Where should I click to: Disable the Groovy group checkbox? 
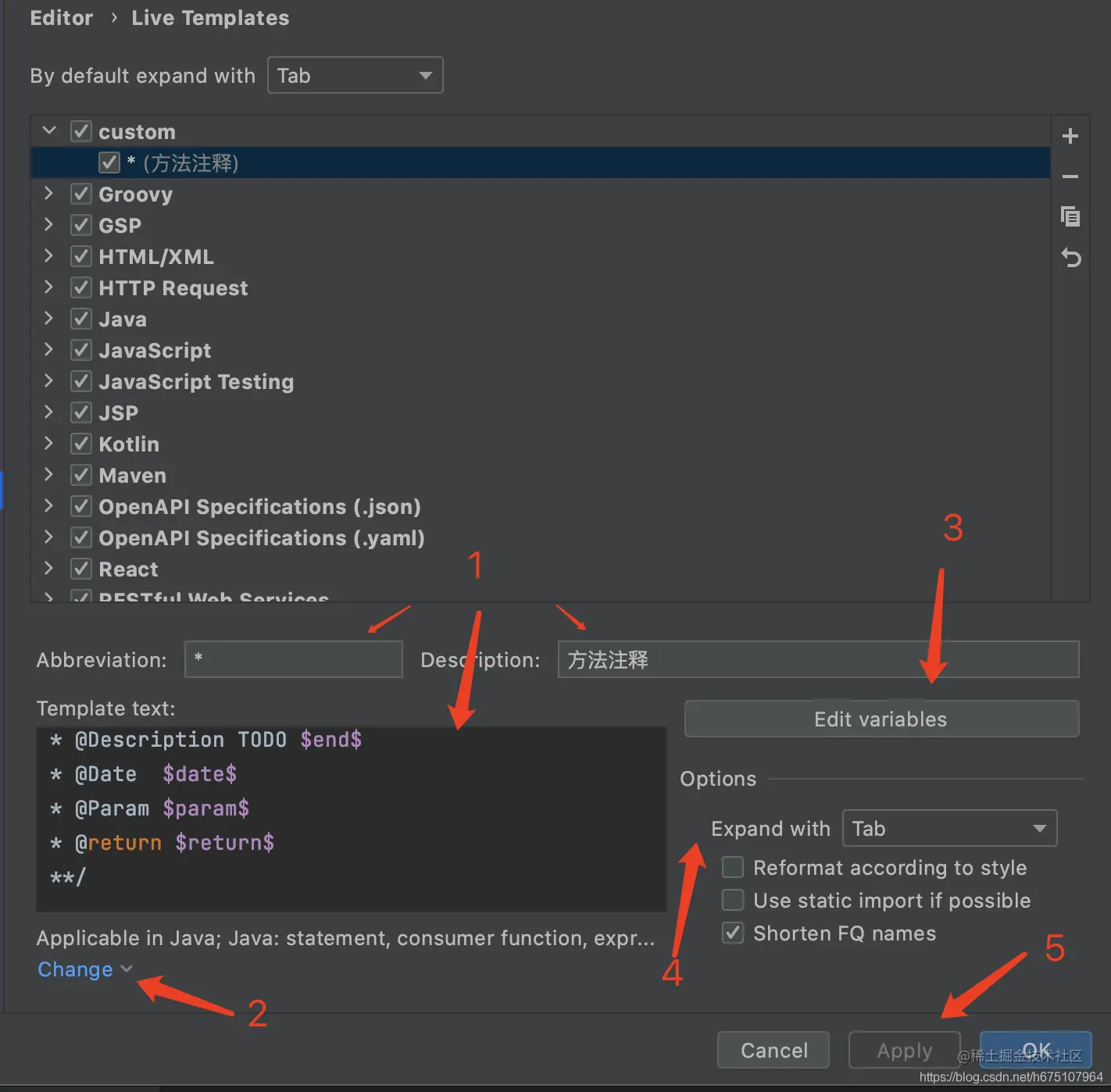coord(81,194)
